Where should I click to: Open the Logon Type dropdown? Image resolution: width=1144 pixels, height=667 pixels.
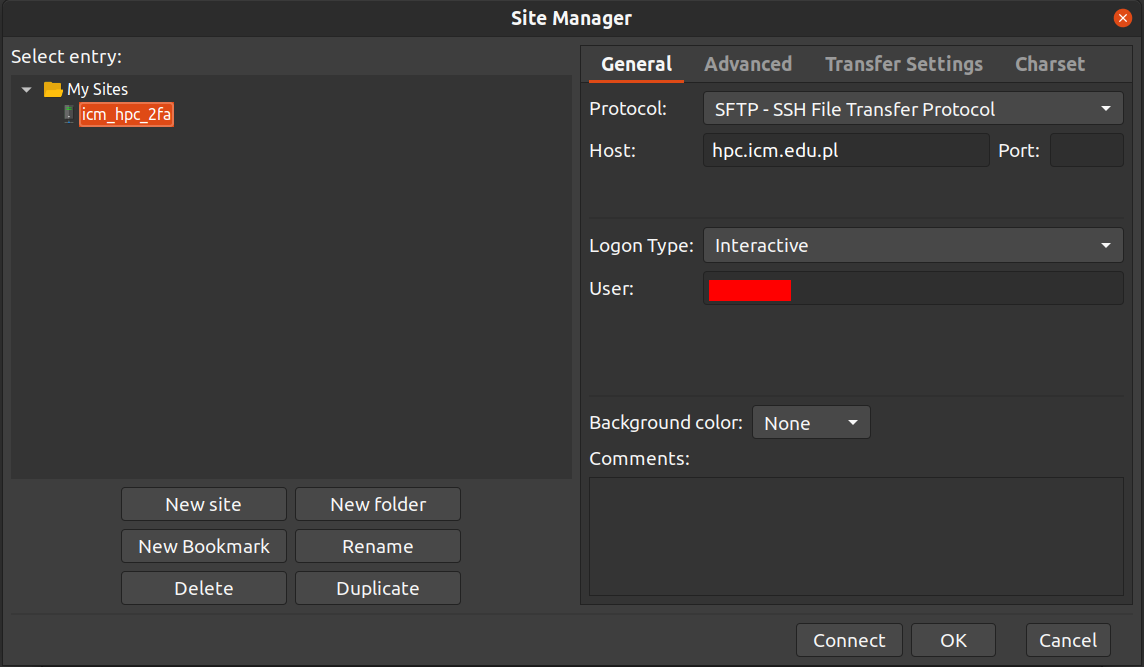pyautogui.click(x=912, y=245)
